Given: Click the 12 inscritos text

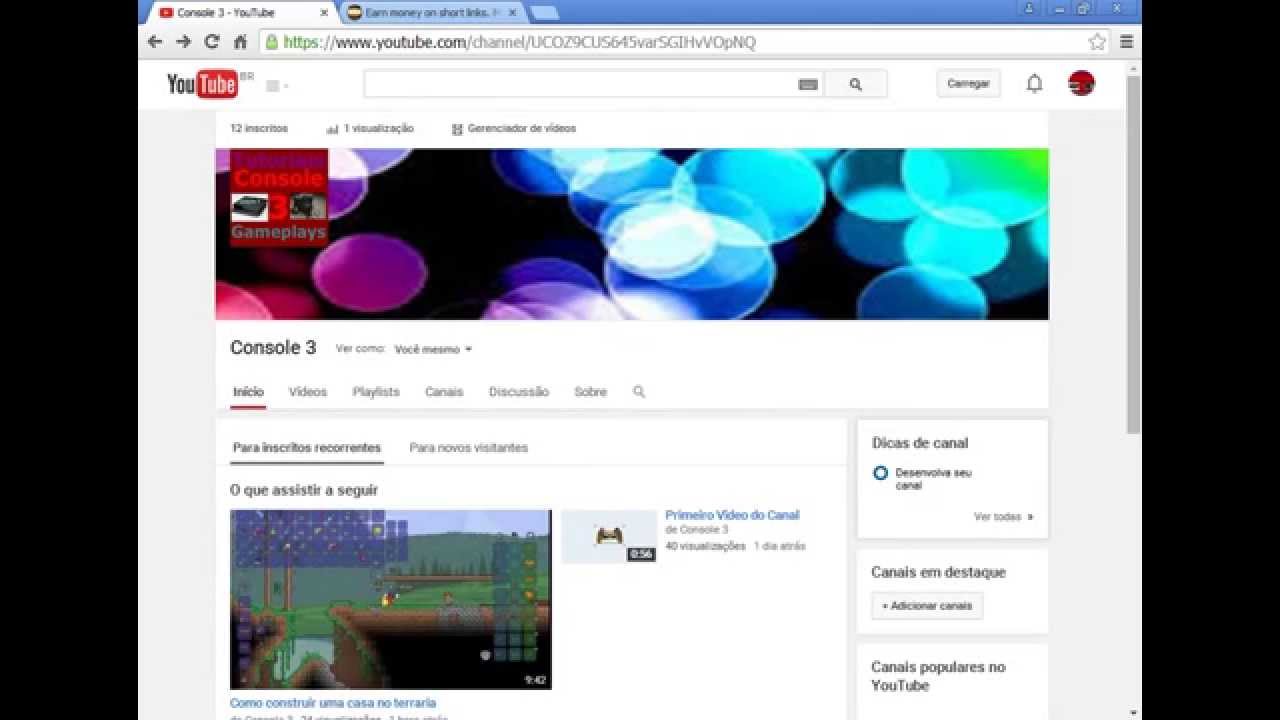Looking at the screenshot, I should pos(259,129).
